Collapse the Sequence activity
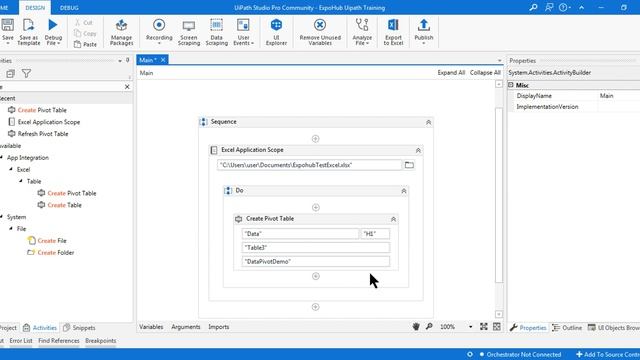 (428, 122)
